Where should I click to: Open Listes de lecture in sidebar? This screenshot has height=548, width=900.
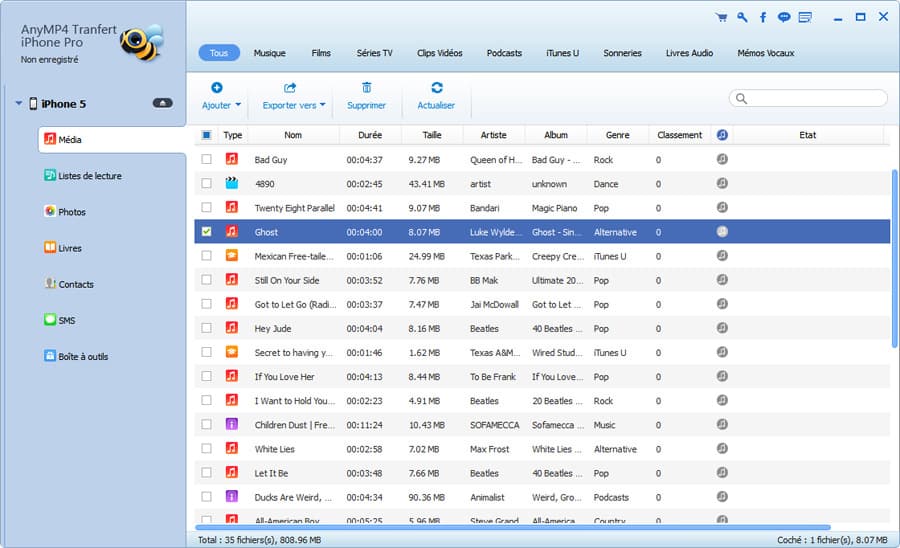[83, 176]
